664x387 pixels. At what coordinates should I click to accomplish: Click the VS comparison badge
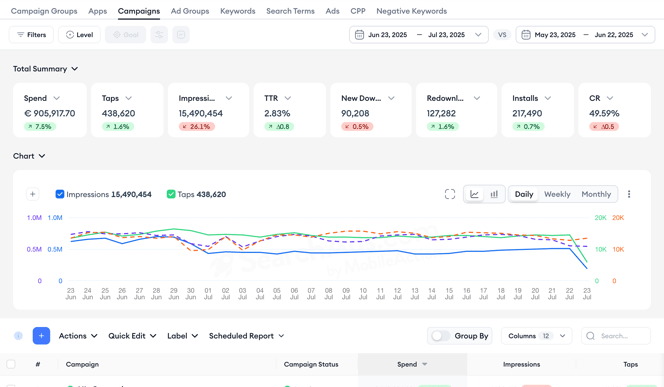point(502,35)
